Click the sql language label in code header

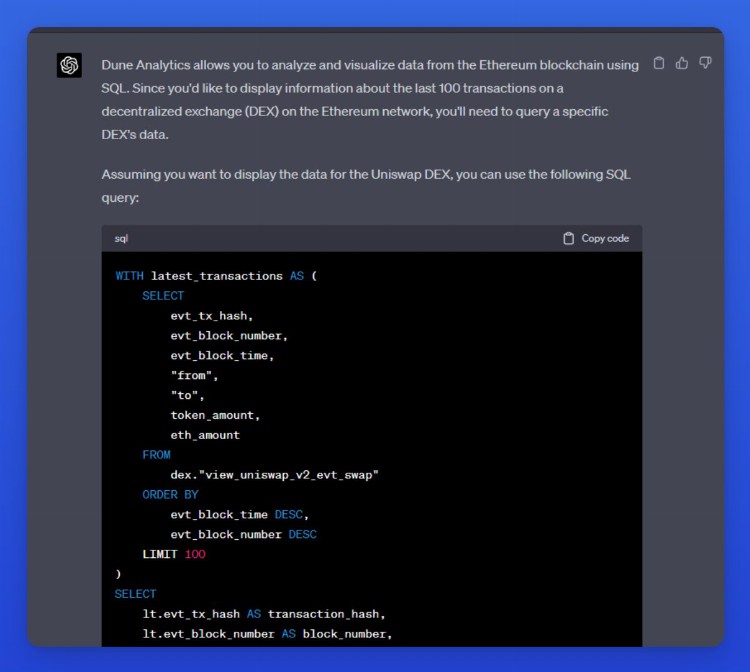121,239
